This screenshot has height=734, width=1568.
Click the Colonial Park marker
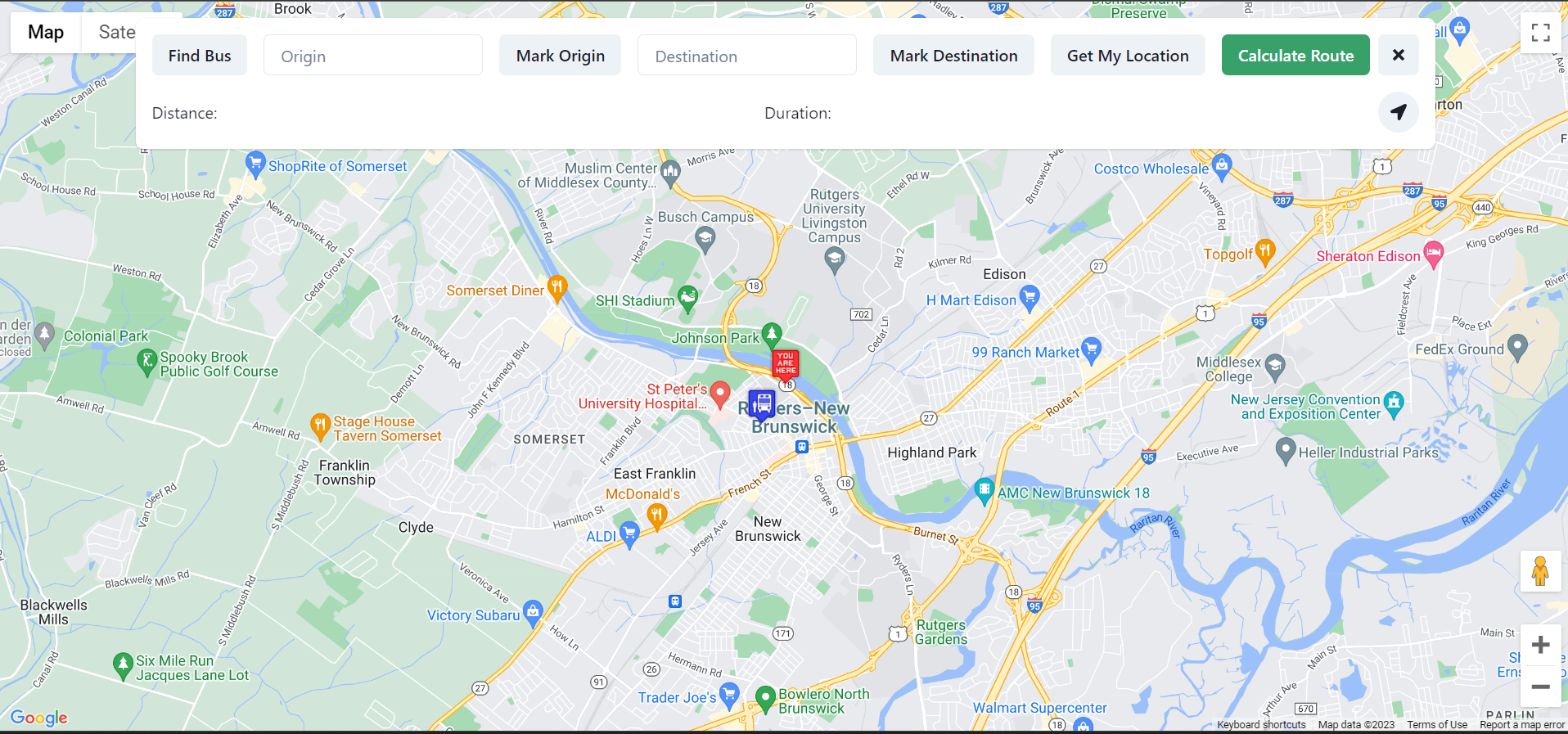tap(45, 334)
